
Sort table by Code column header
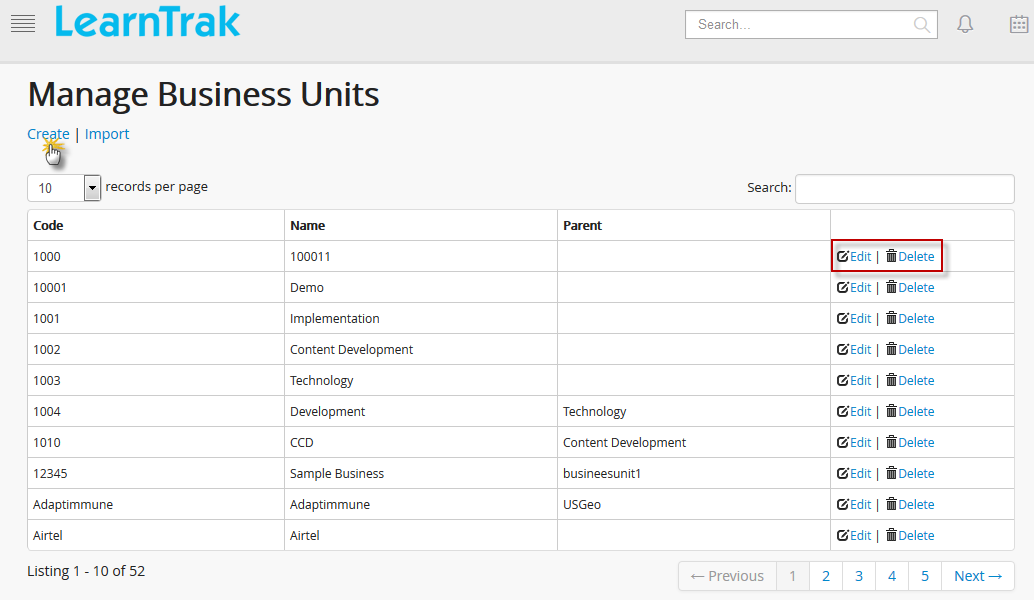(48, 226)
